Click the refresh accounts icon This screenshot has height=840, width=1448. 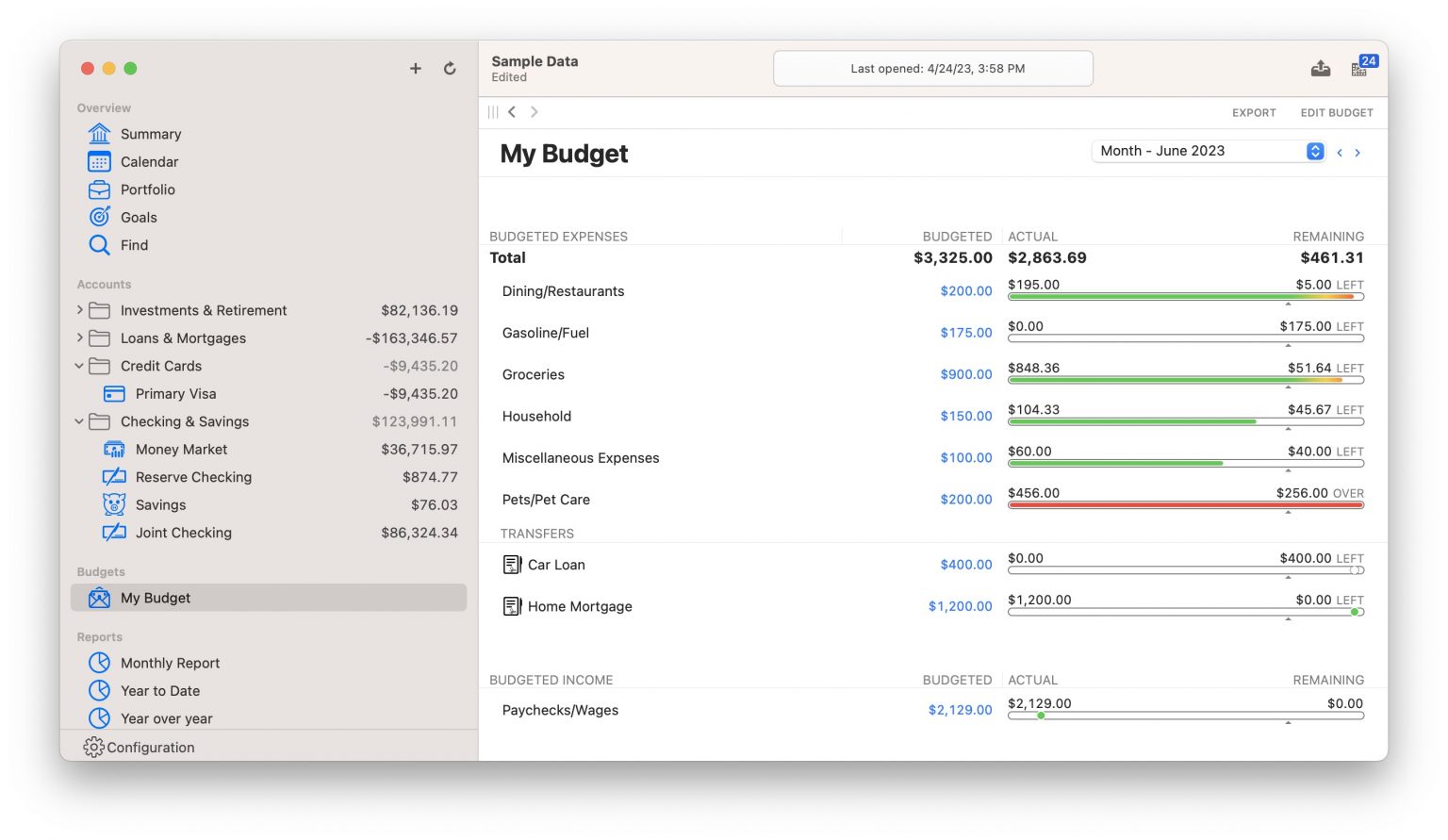tap(450, 68)
